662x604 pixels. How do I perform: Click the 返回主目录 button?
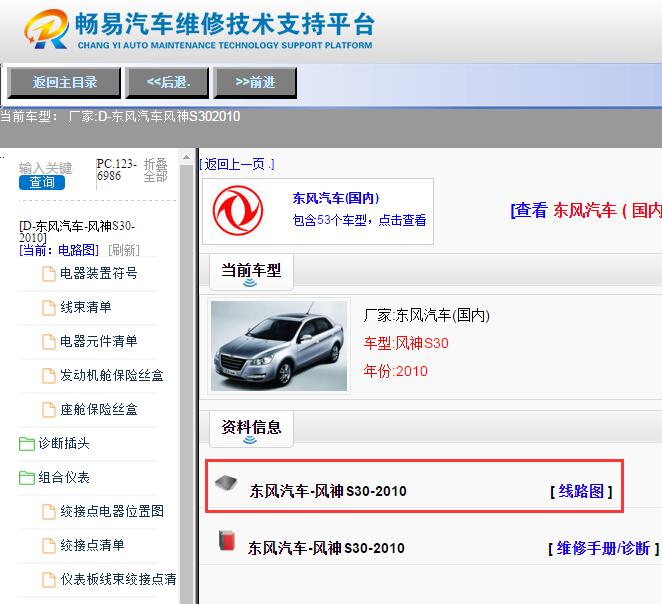(65, 82)
